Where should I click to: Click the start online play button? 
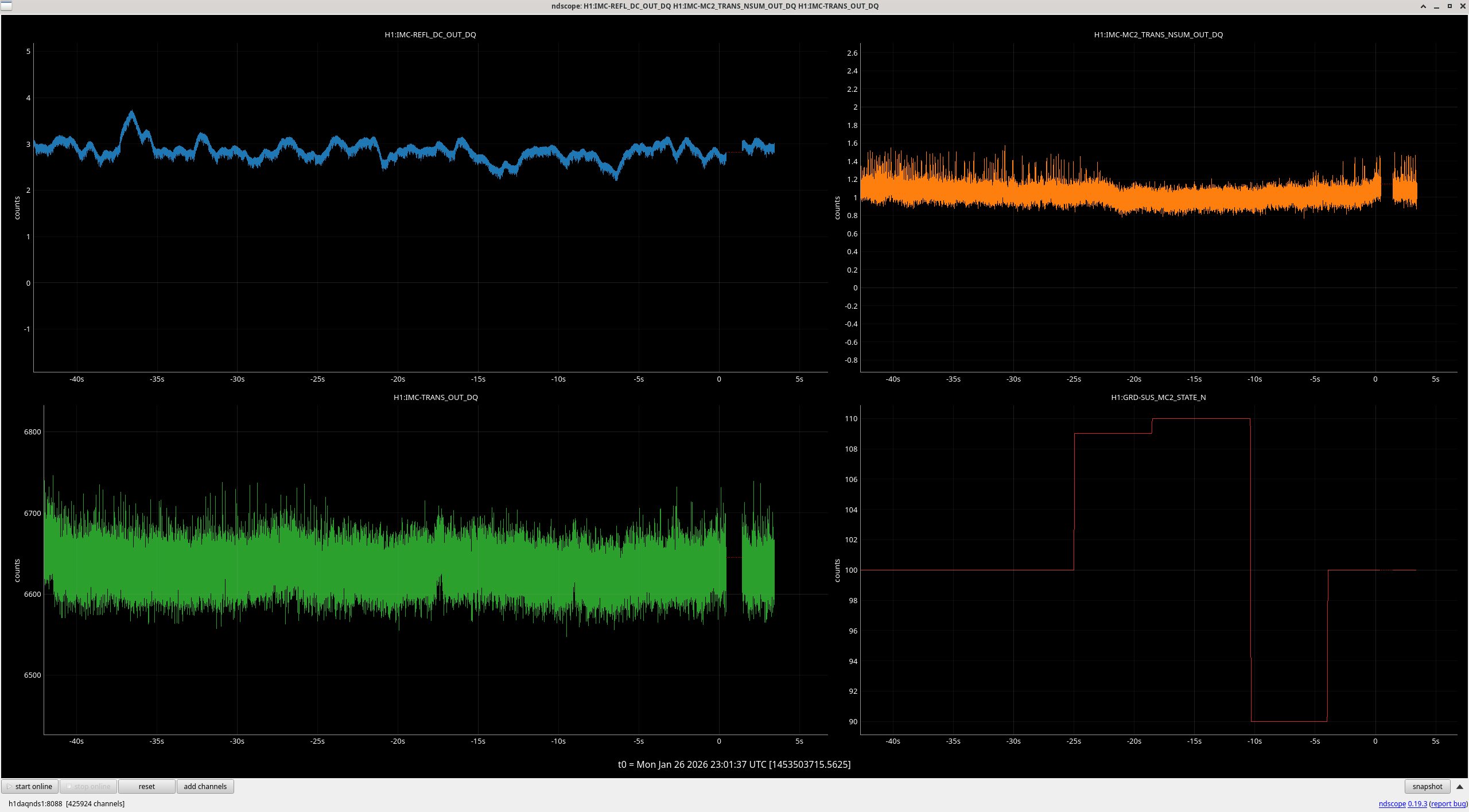pyautogui.click(x=30, y=786)
